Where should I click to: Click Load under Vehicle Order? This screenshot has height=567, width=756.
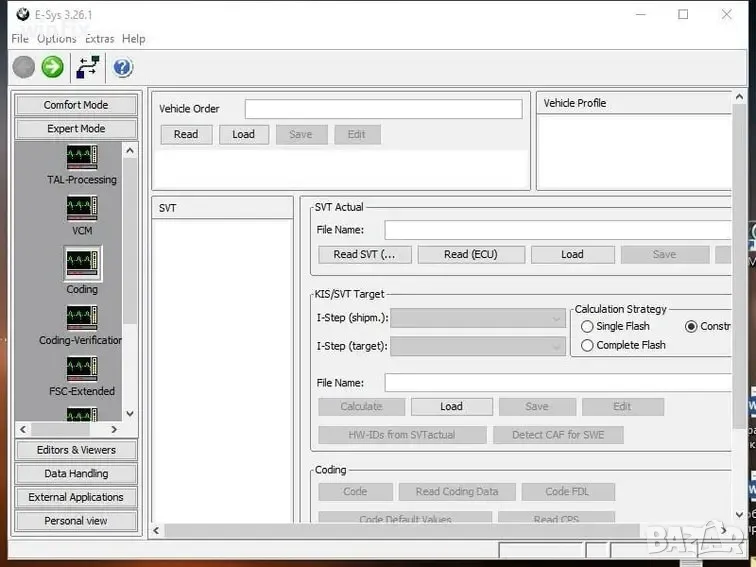click(x=244, y=135)
